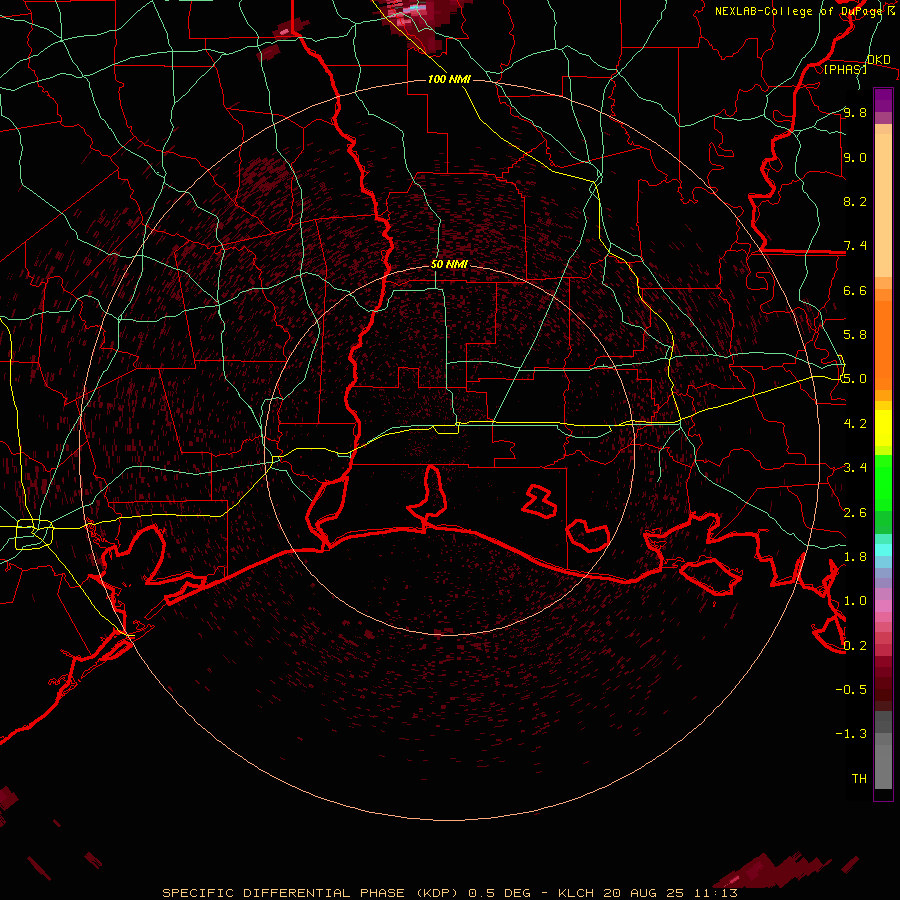
Task: Click the 9.8 value on color scale
Action: pos(855,112)
